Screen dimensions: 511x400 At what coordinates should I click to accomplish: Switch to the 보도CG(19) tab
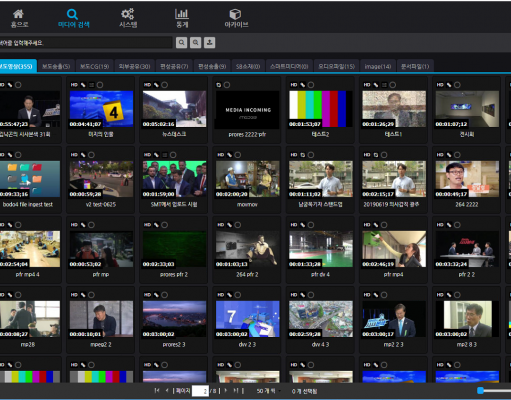(x=95, y=66)
